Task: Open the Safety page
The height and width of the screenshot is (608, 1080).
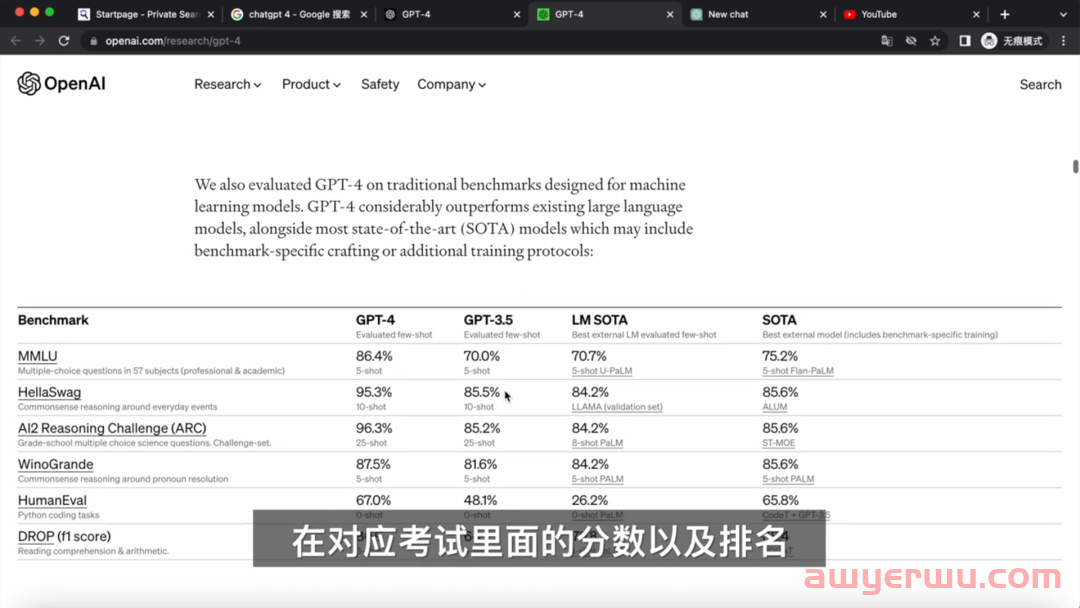Action: [380, 84]
